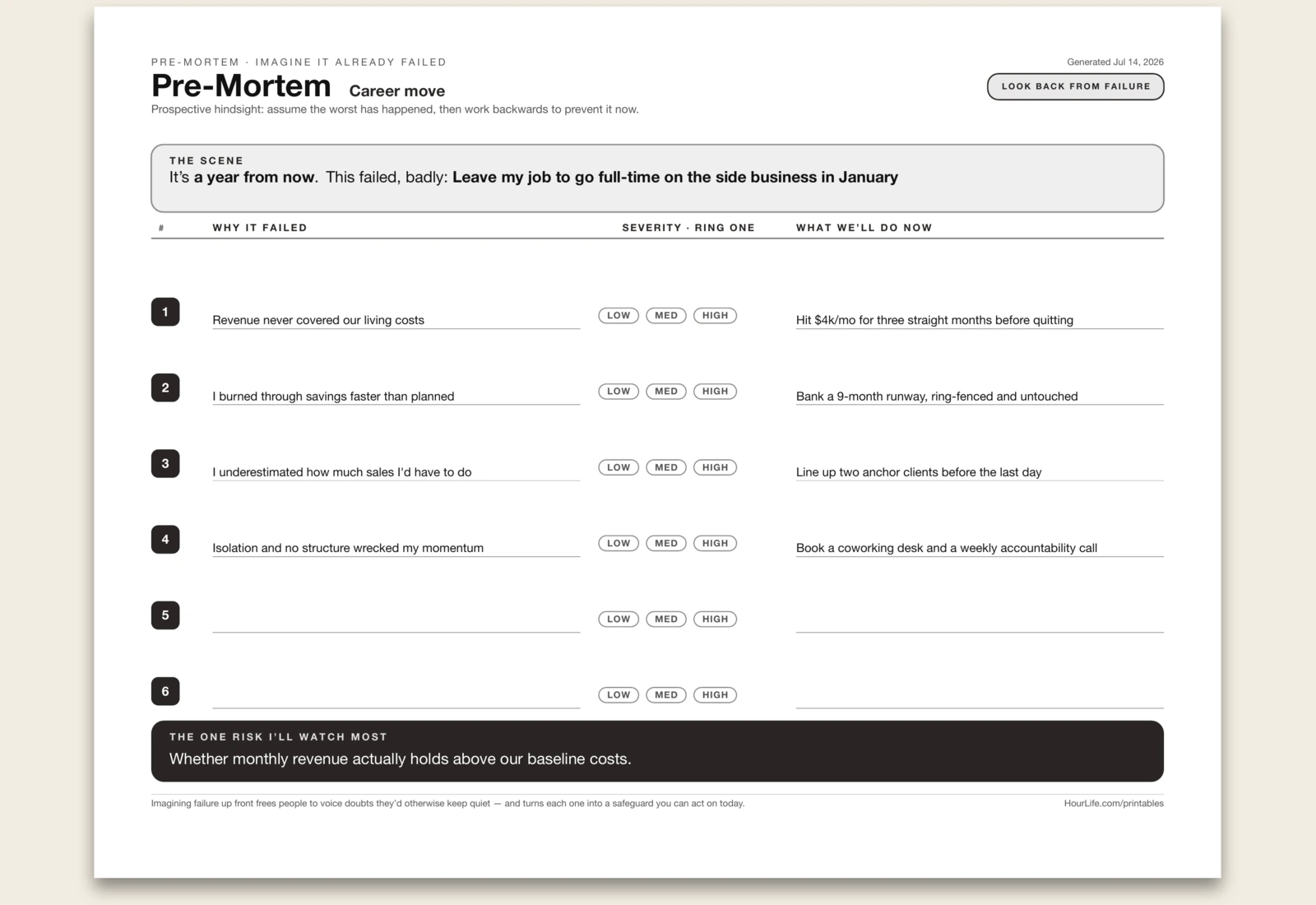This screenshot has height=905, width=1316.
Task: Click the number 6 row badge
Action: click(x=165, y=691)
